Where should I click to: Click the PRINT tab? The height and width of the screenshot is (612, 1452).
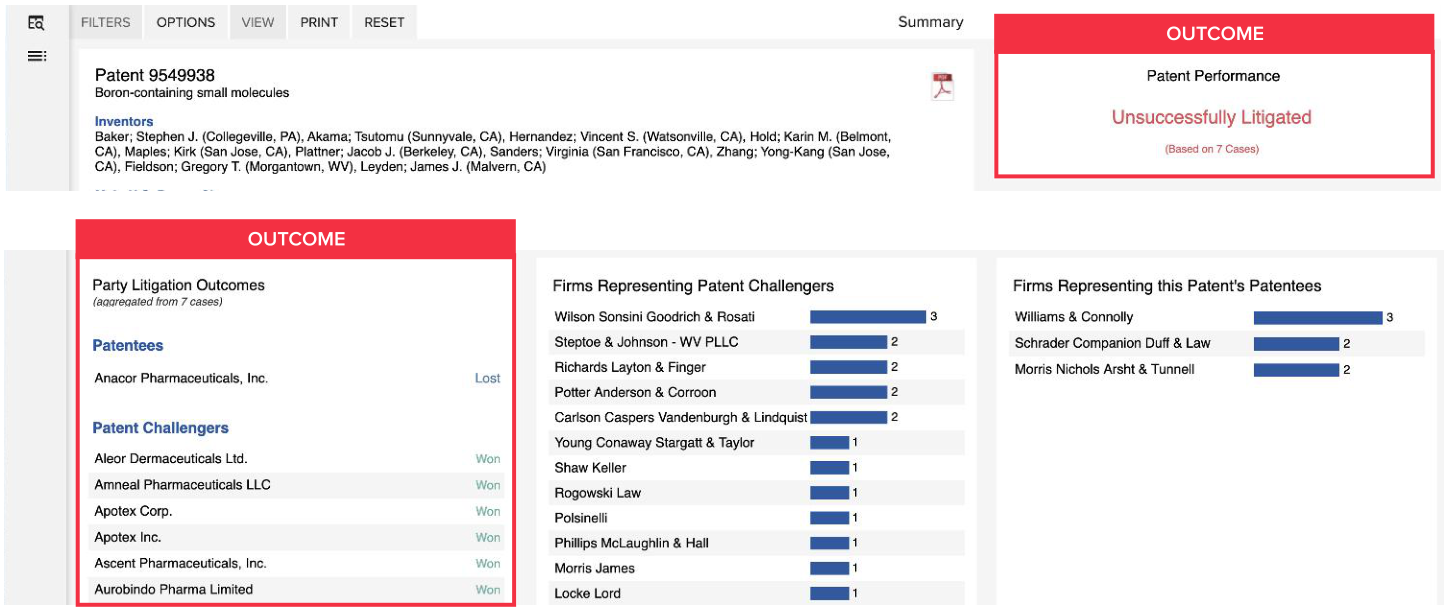point(319,22)
